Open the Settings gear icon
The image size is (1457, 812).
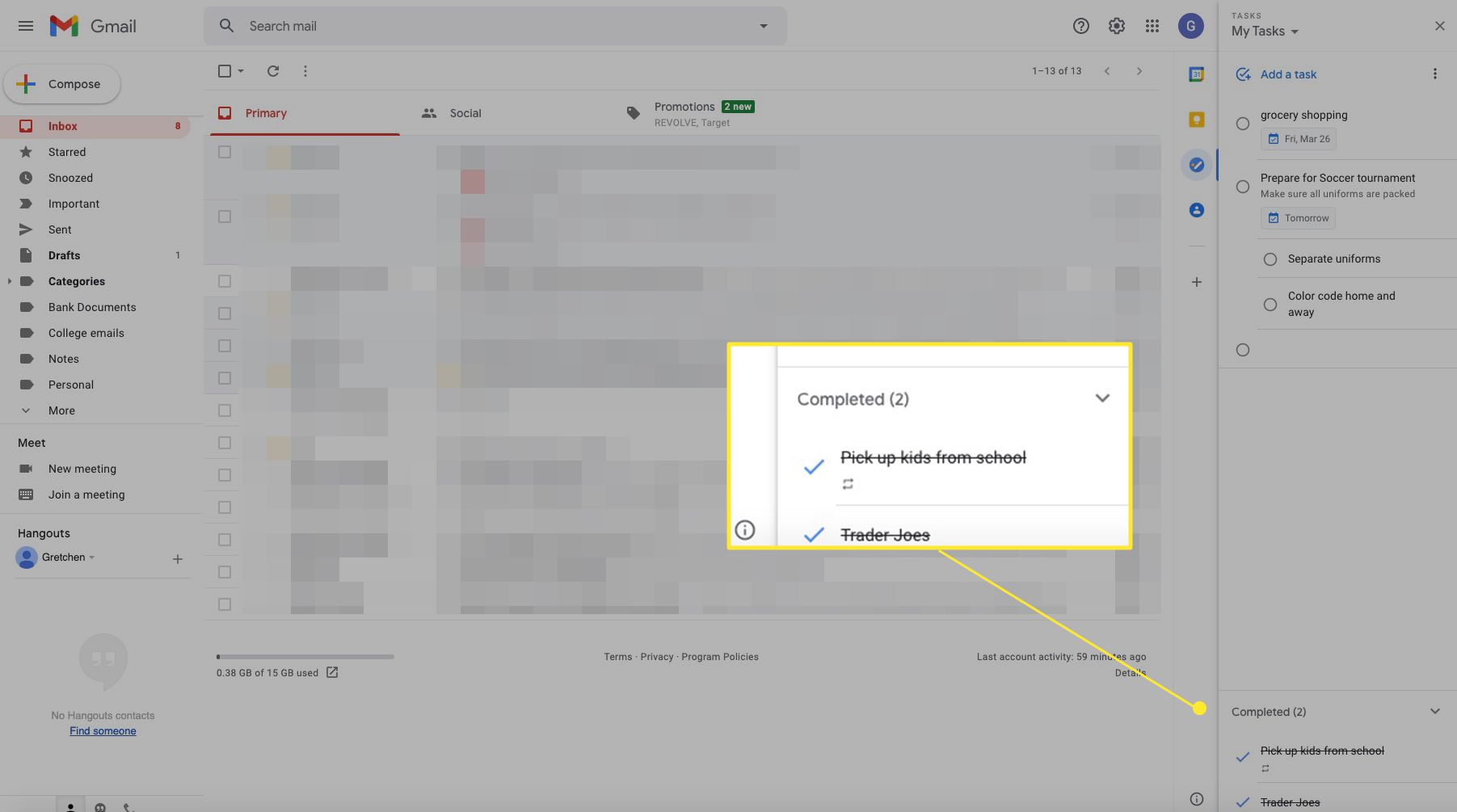pos(1116,26)
